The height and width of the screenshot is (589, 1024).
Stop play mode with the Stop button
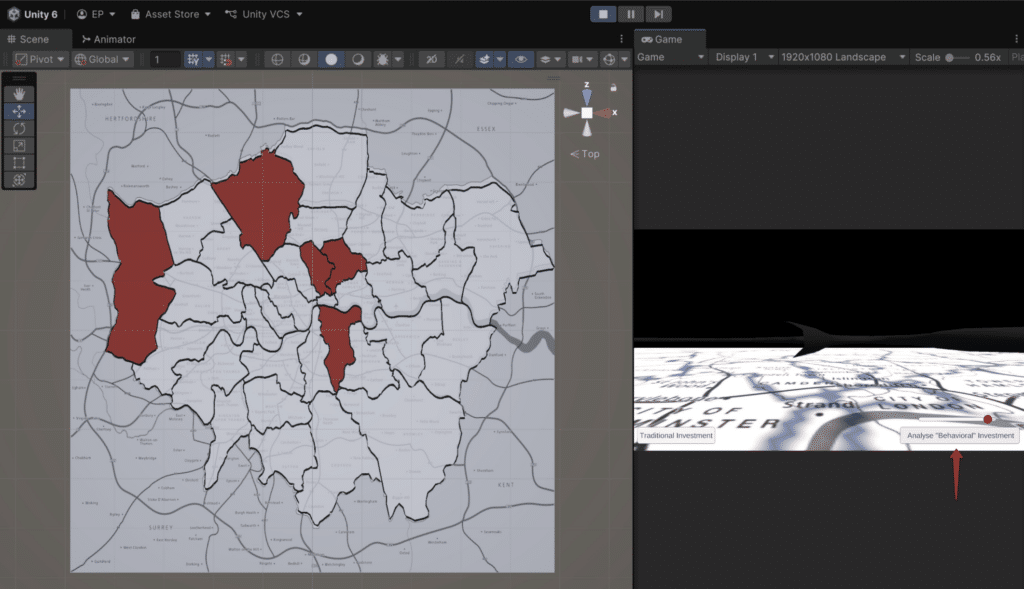(604, 14)
